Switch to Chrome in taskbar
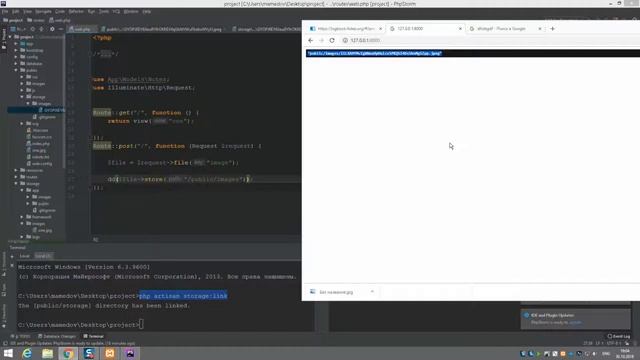 coord(68,353)
